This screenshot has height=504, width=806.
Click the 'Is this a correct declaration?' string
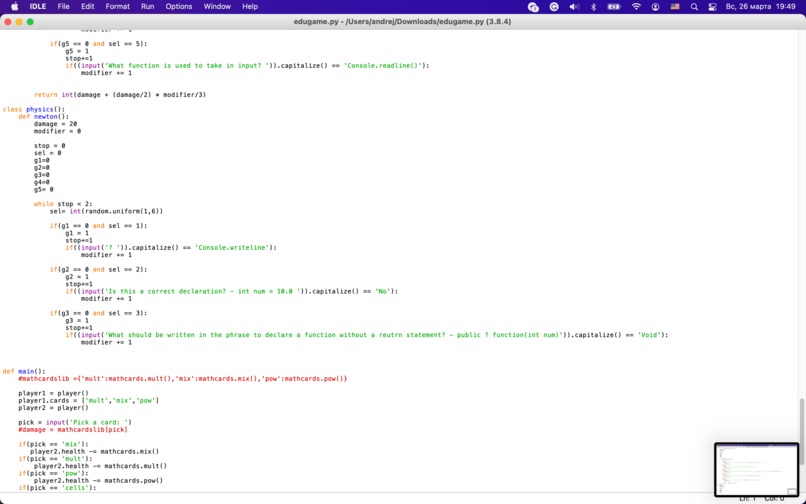click(202, 291)
